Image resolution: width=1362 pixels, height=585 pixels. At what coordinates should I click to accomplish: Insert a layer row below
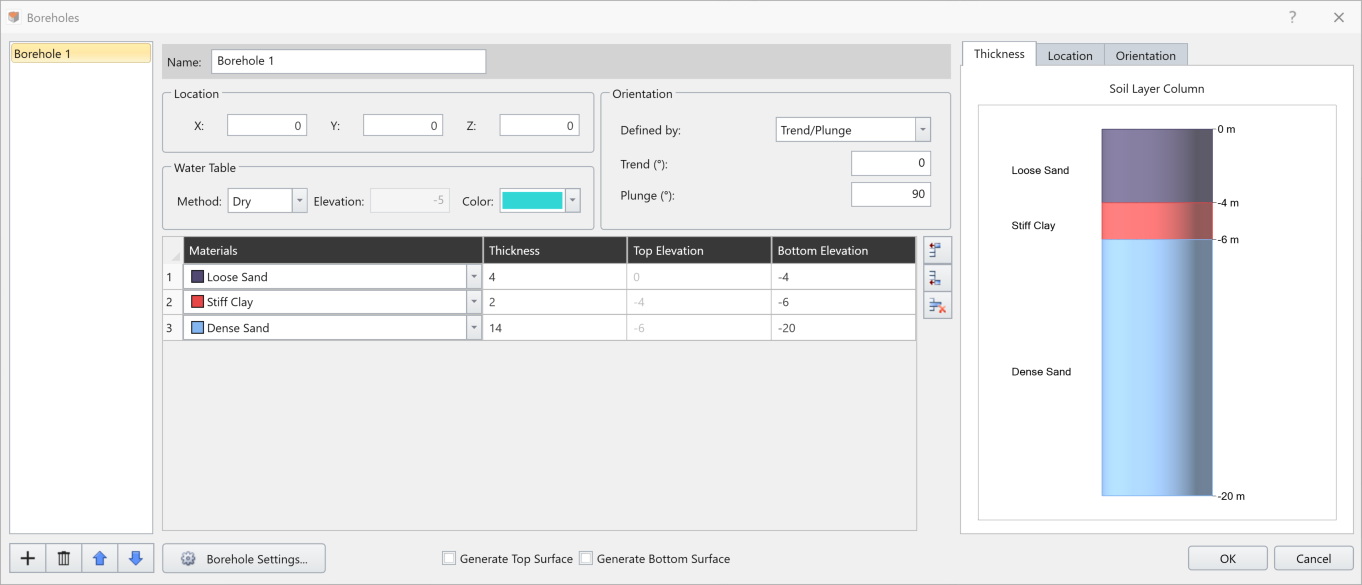(x=938, y=278)
